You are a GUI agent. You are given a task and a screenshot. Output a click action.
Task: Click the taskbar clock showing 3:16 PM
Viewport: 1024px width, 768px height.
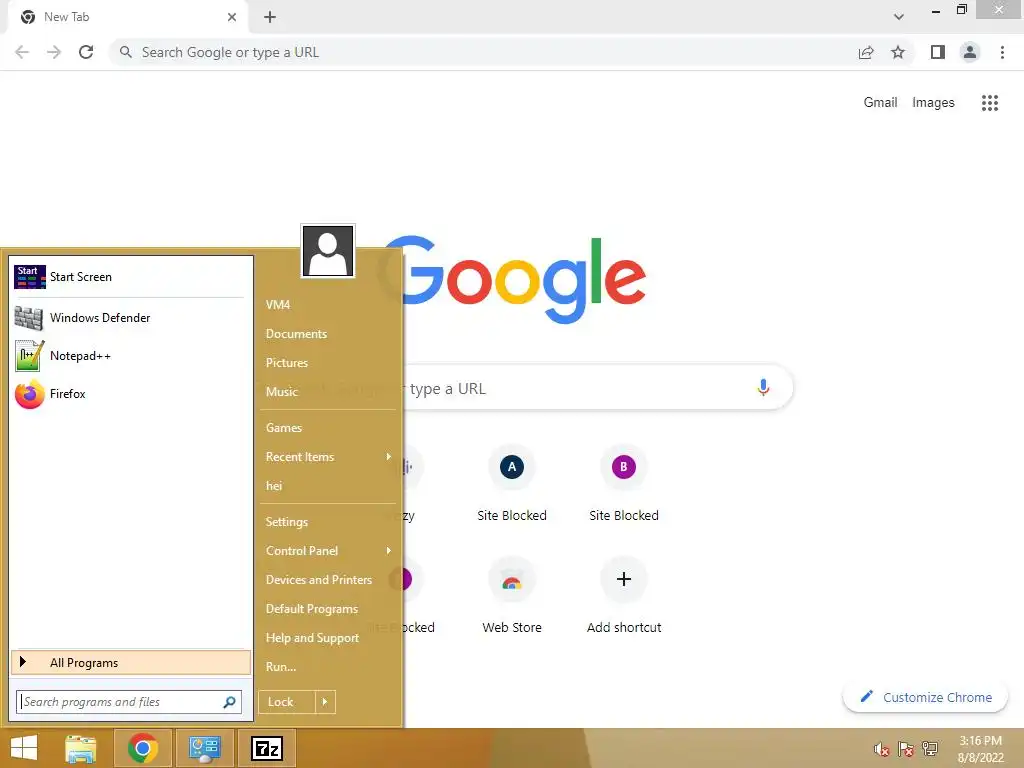click(980, 749)
